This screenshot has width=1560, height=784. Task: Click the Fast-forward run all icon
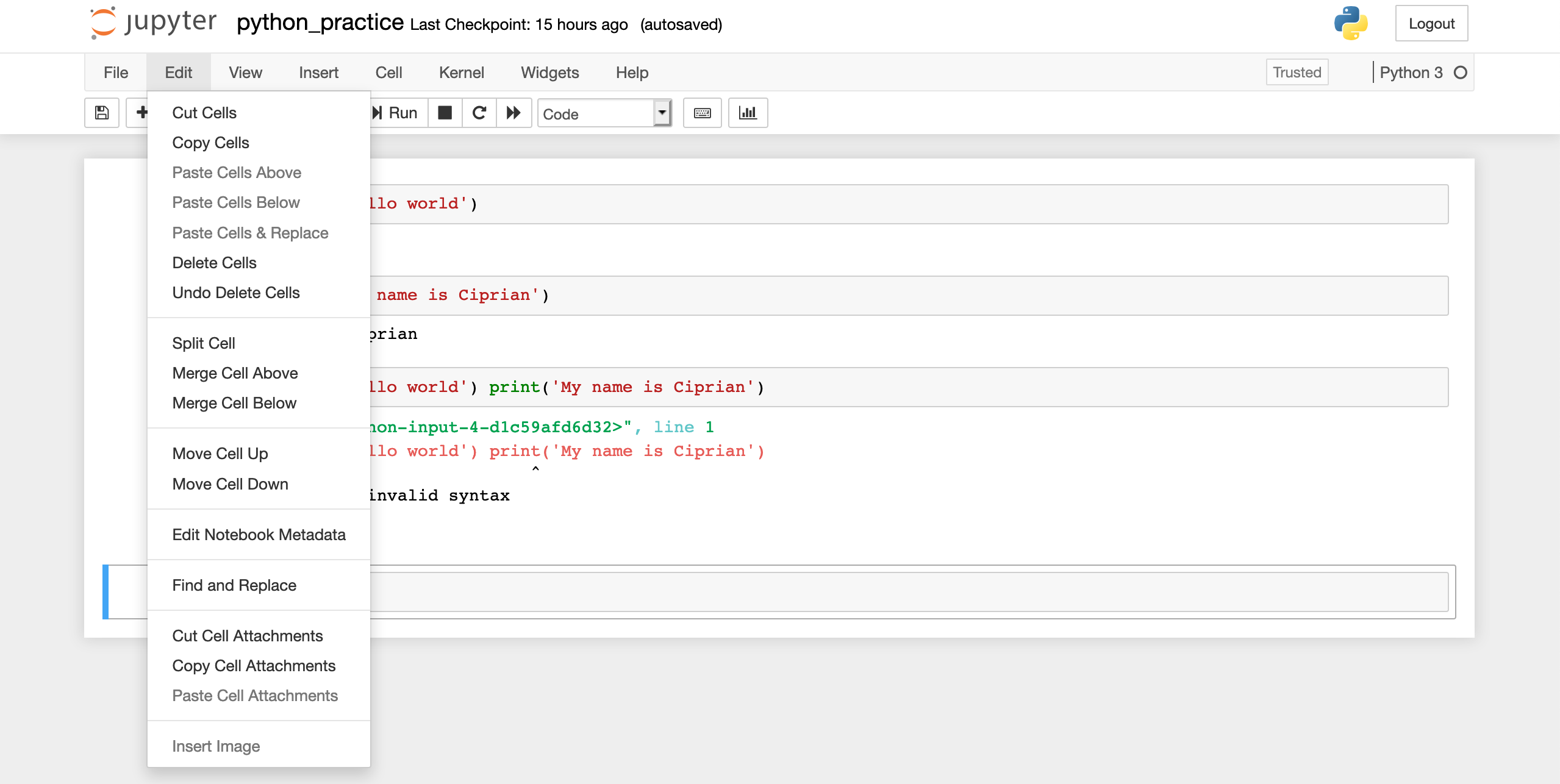pyautogui.click(x=513, y=113)
